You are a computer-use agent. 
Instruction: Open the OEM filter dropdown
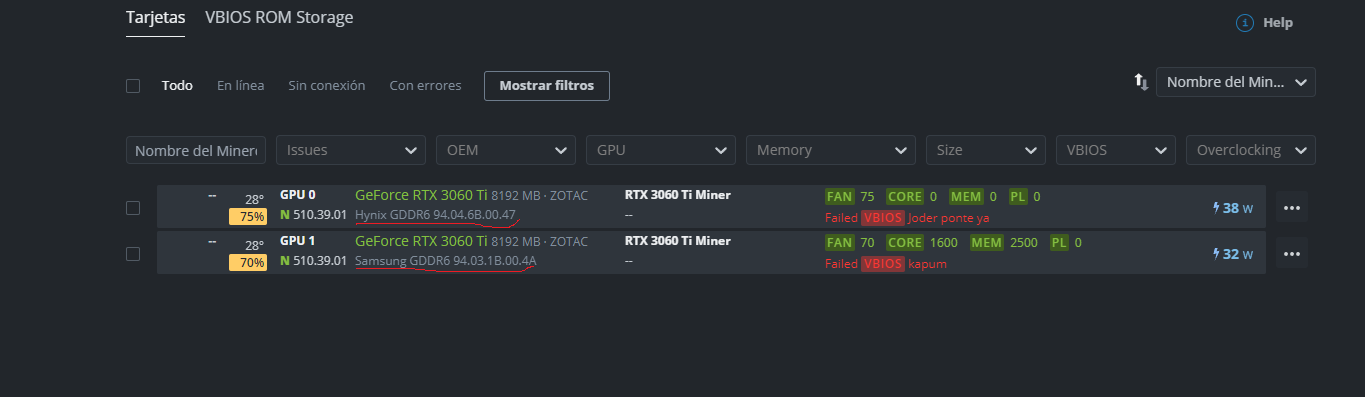pos(506,150)
